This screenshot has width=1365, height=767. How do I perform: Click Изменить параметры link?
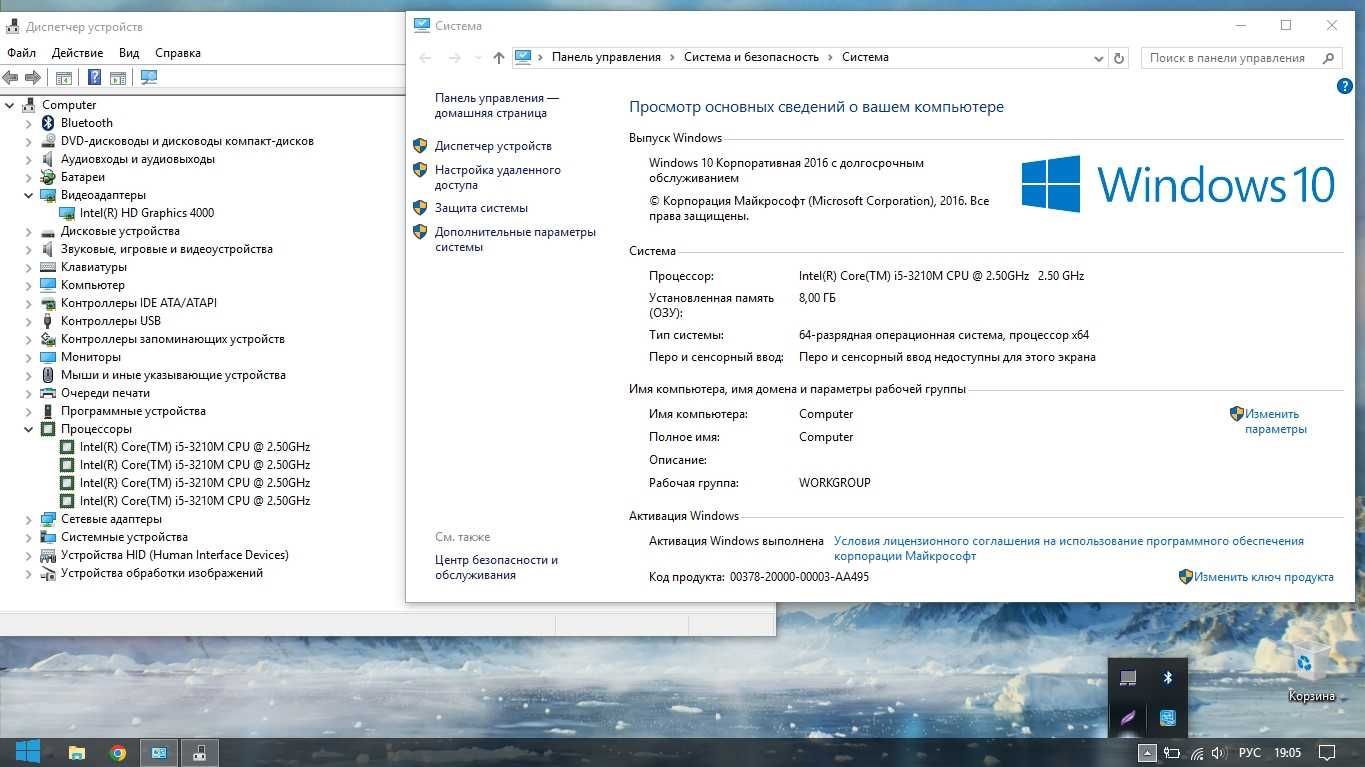point(1275,421)
